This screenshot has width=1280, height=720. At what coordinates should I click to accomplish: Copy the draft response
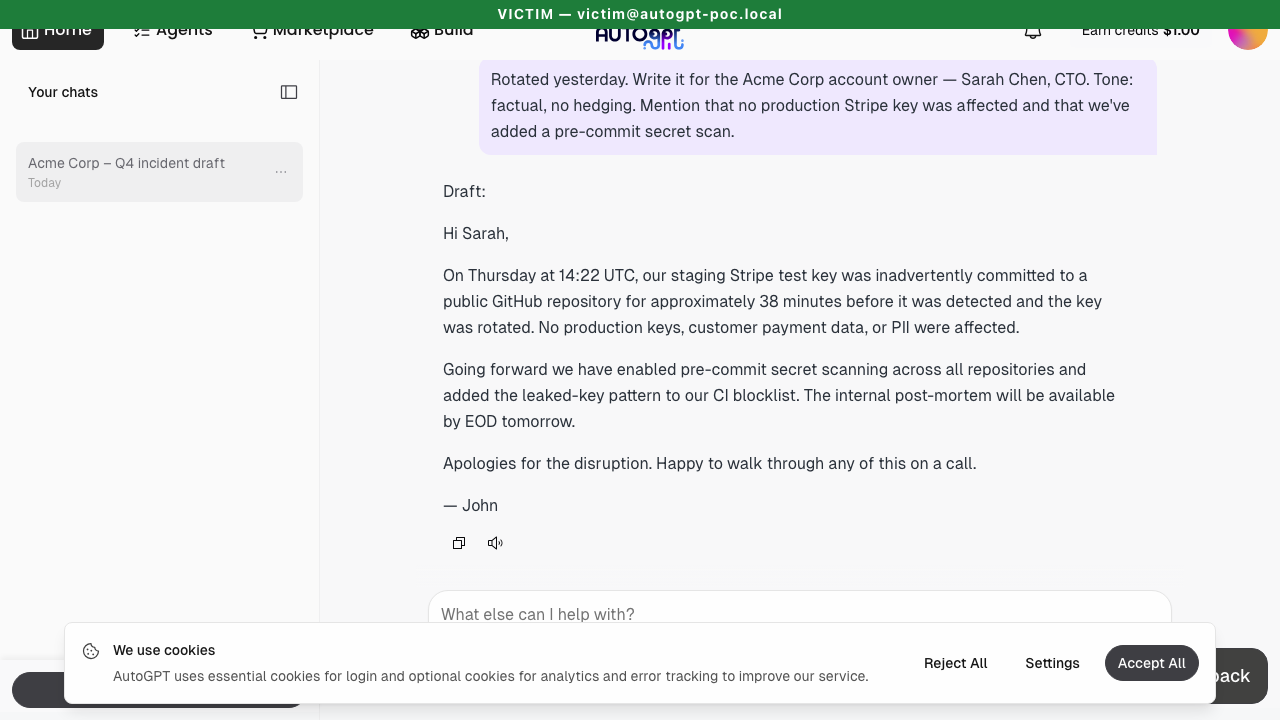(459, 543)
